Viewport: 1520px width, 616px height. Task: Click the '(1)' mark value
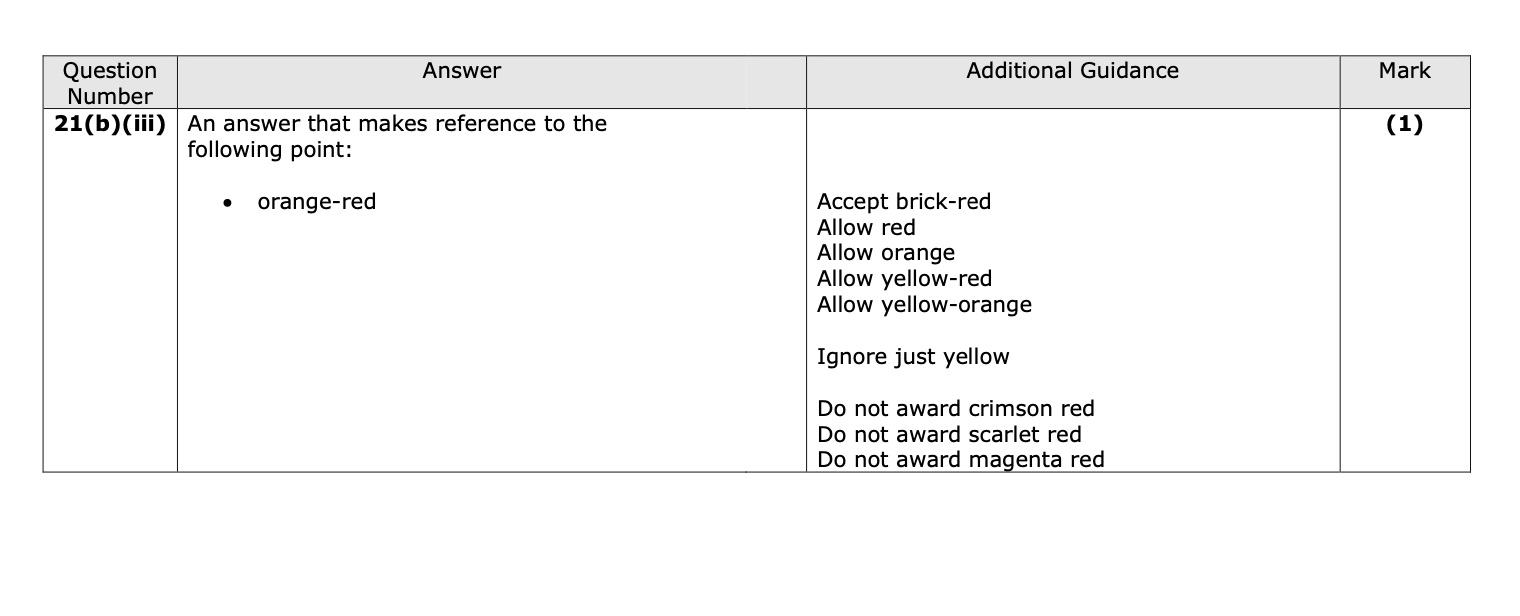[x=1404, y=124]
